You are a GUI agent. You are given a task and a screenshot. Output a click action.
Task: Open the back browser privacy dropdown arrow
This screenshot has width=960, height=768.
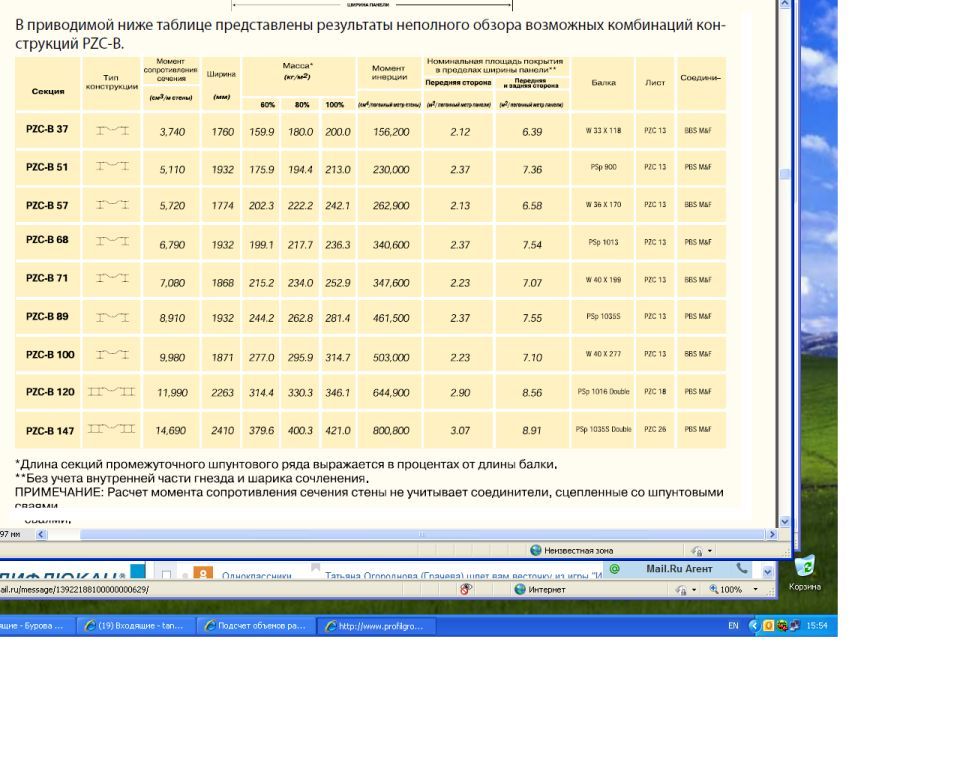pyautogui.click(x=694, y=590)
